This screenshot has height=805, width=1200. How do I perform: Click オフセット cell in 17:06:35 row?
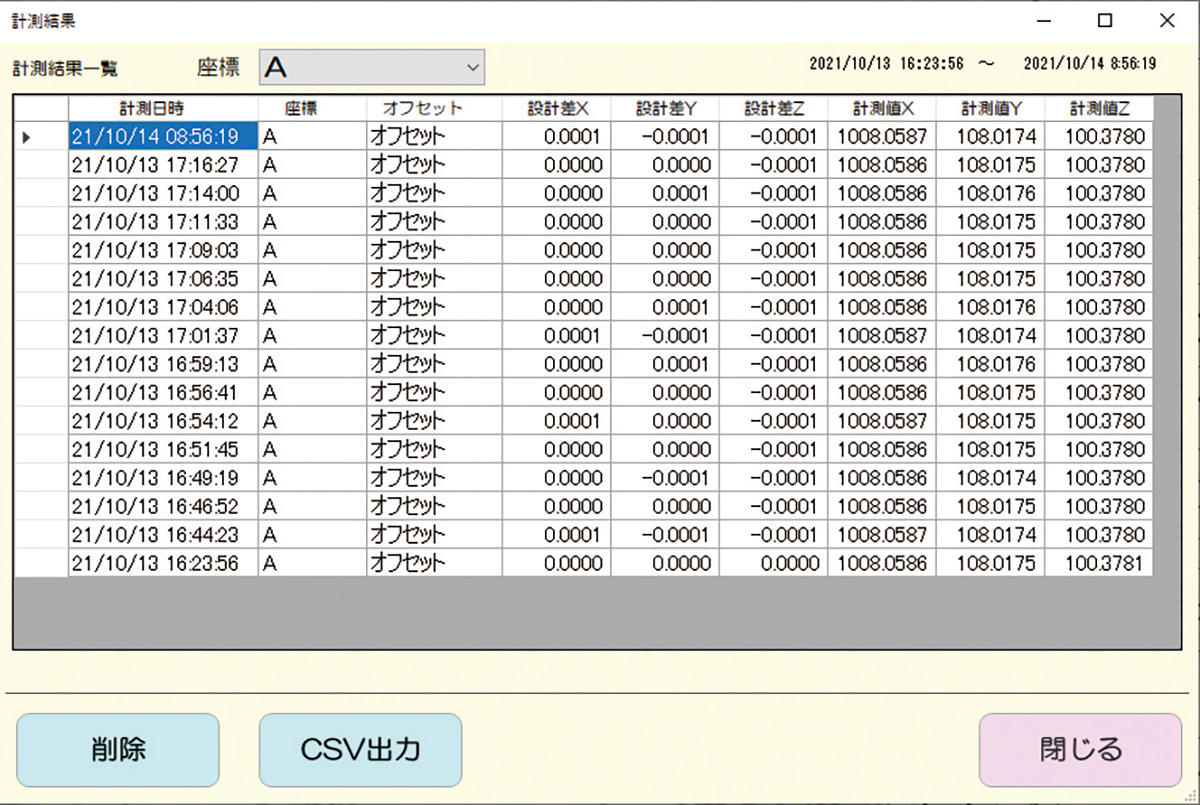pyautogui.click(x=435, y=278)
